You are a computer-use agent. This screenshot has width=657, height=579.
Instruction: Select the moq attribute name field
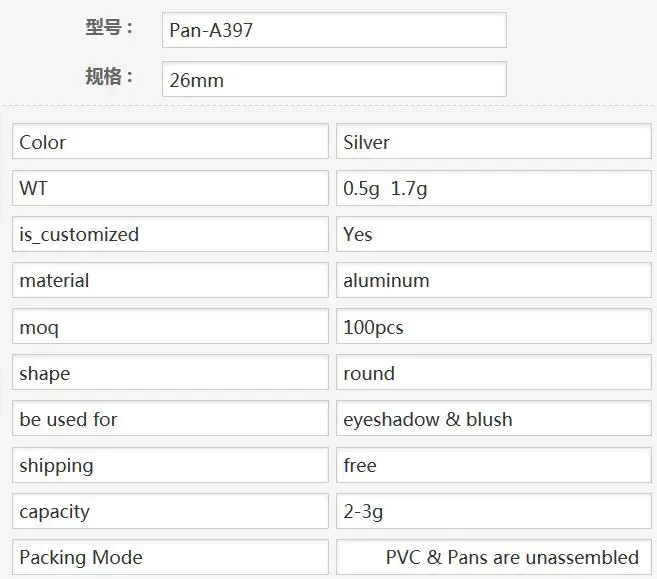click(x=170, y=327)
